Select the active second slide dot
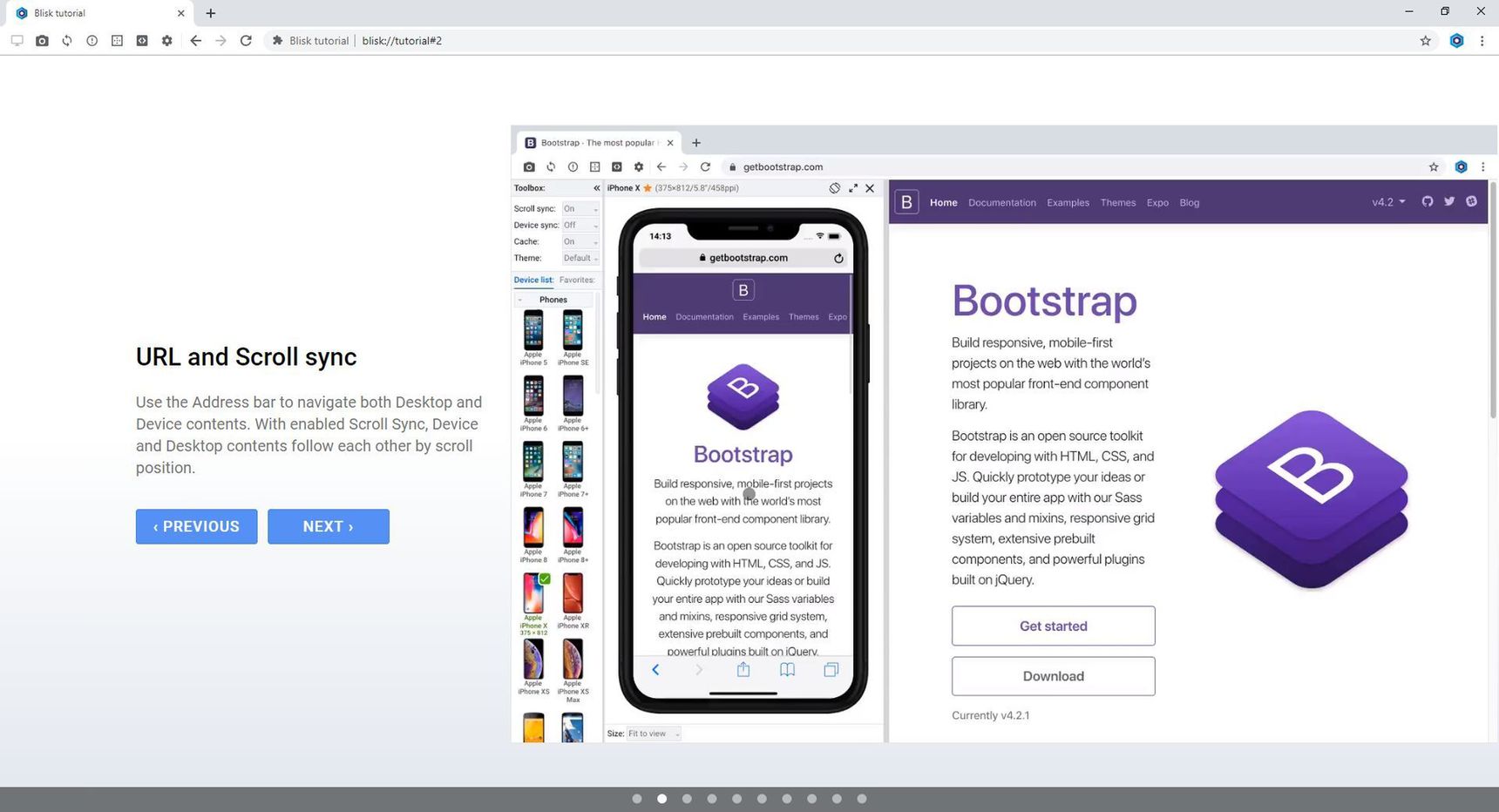Screen dimensions: 1499x812 click(662, 799)
